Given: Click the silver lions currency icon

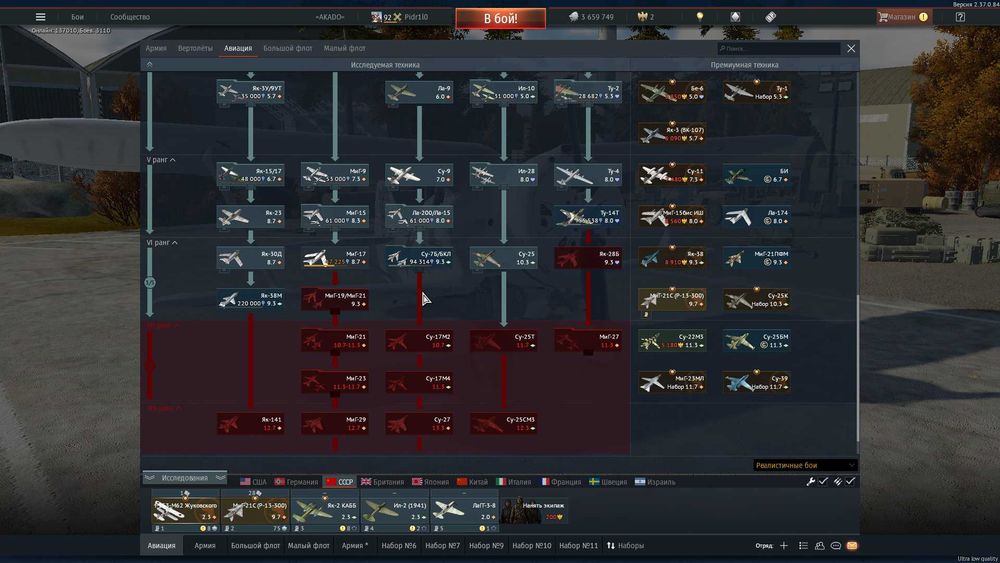Looking at the screenshot, I should click(x=573, y=17).
